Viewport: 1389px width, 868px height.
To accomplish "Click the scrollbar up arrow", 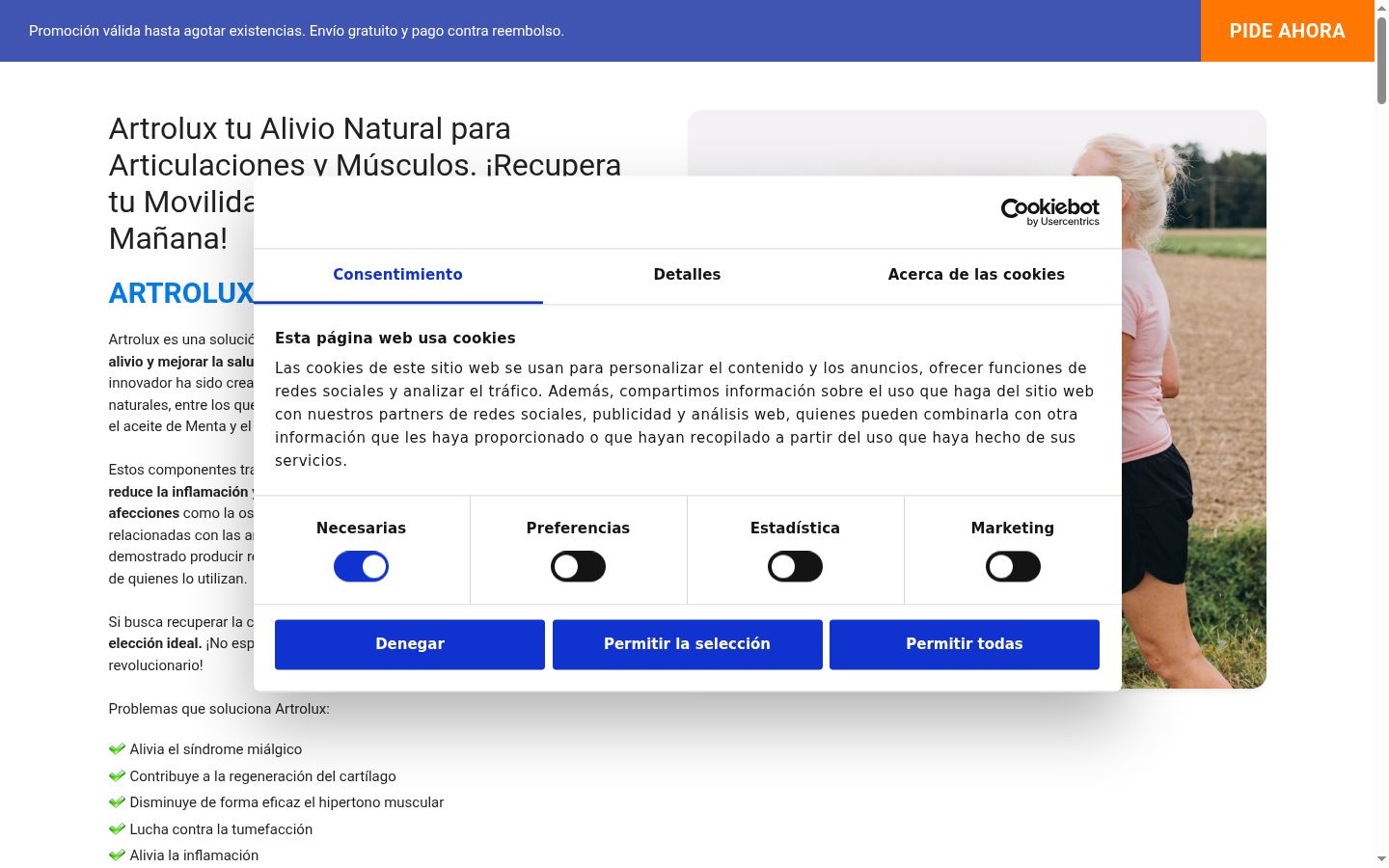I will tap(1382, 8).
